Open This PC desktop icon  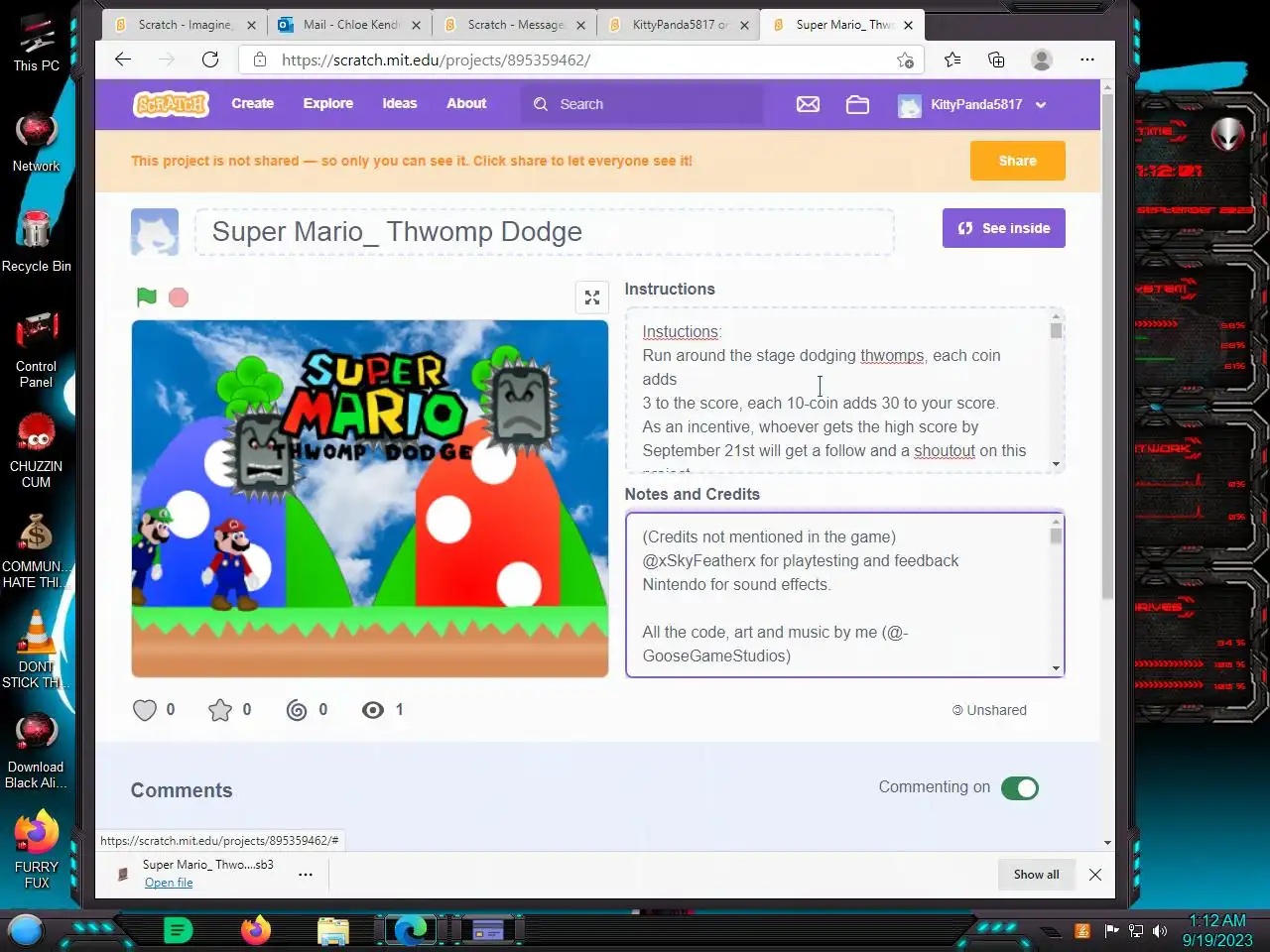tap(37, 44)
